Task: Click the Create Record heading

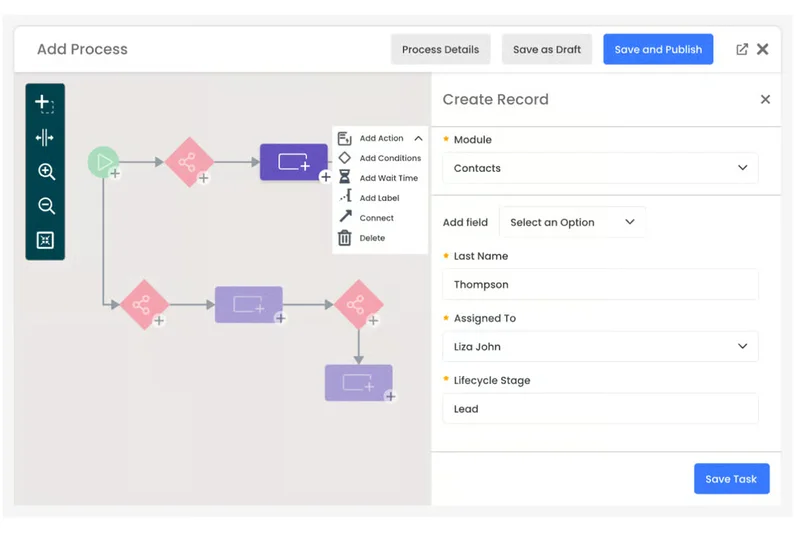Action: coord(495,99)
